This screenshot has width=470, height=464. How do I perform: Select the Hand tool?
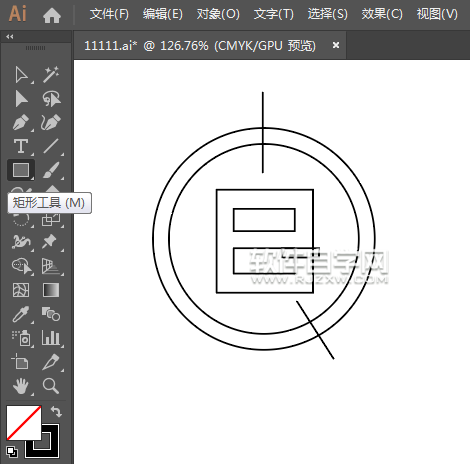click(x=21, y=386)
